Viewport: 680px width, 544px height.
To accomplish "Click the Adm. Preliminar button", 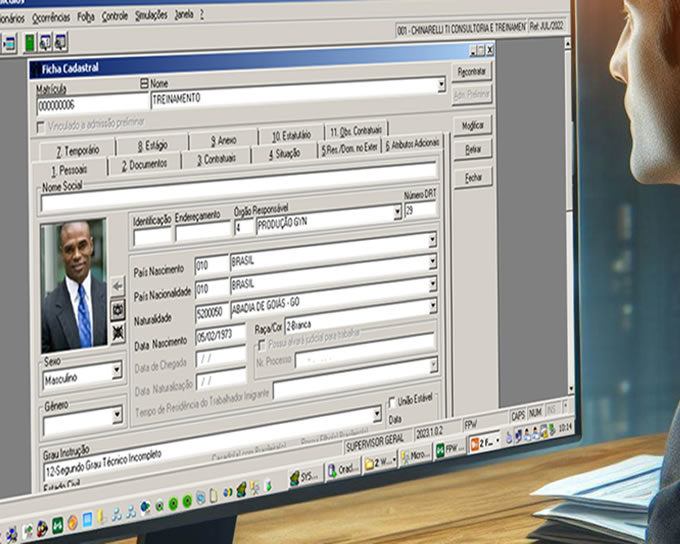I will coord(472,94).
